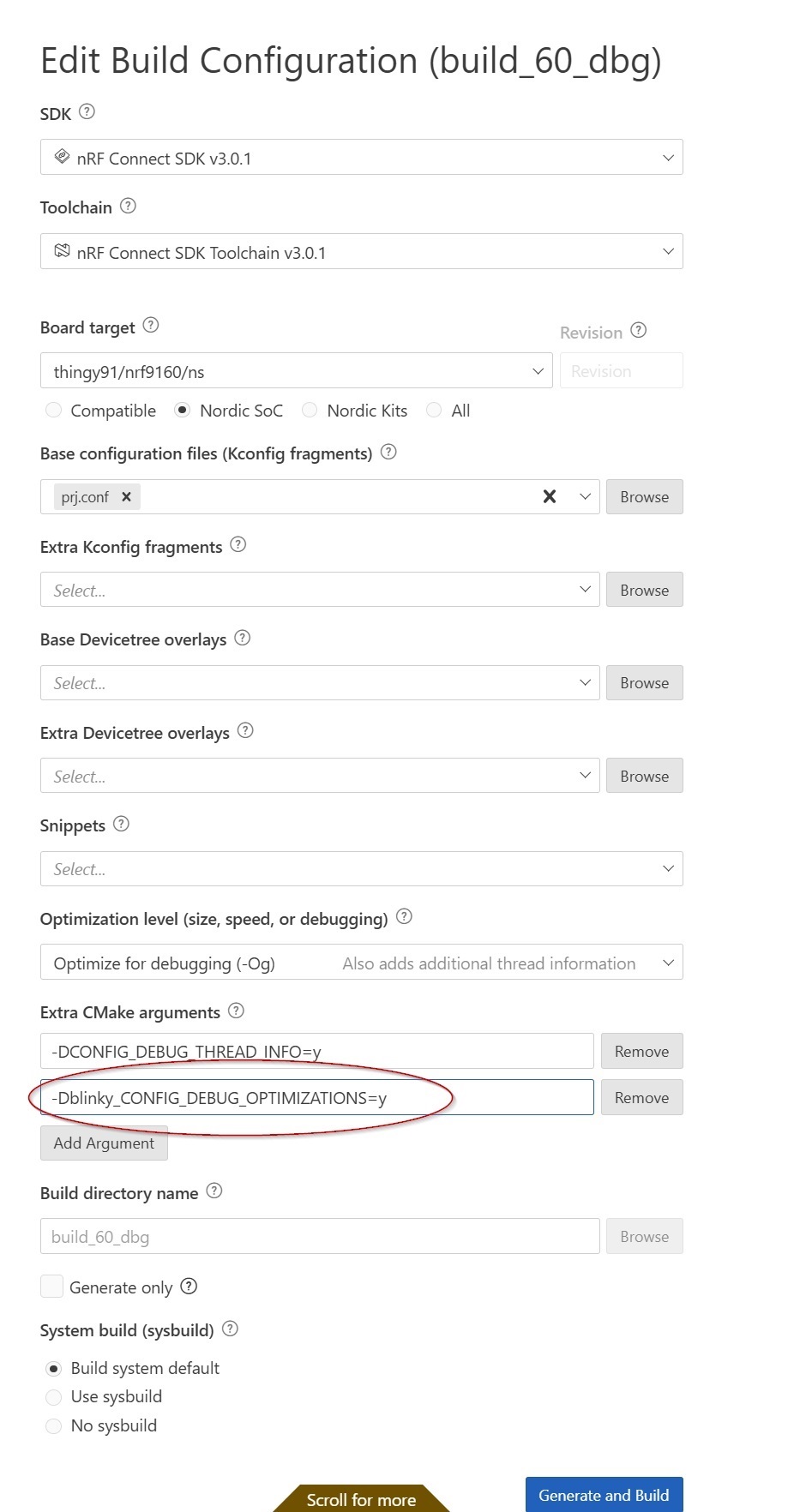Image resolution: width=794 pixels, height=1512 pixels.
Task: Click the Add Argument button
Action: click(104, 1143)
